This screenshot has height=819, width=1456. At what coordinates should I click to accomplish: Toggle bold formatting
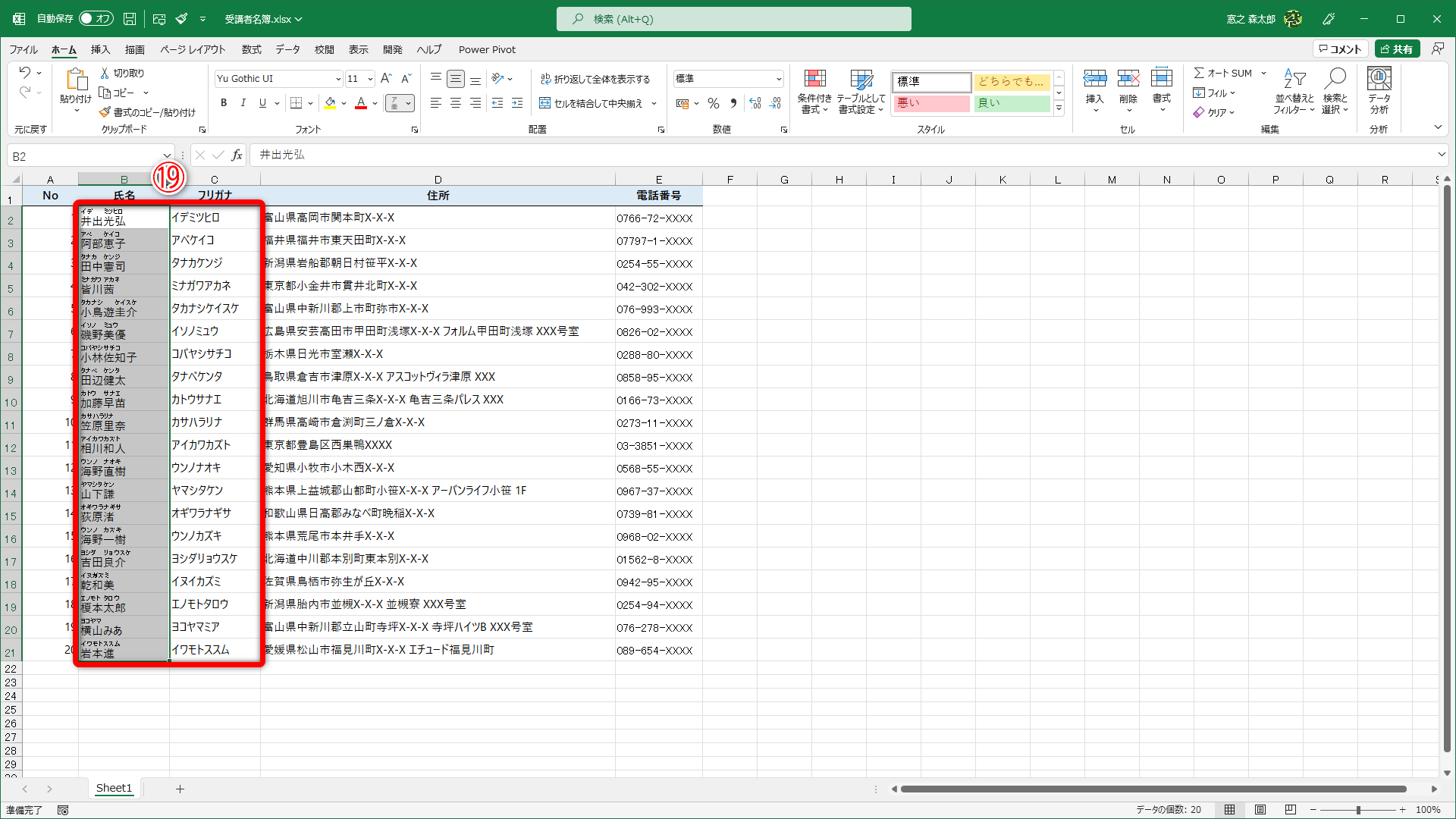223,103
